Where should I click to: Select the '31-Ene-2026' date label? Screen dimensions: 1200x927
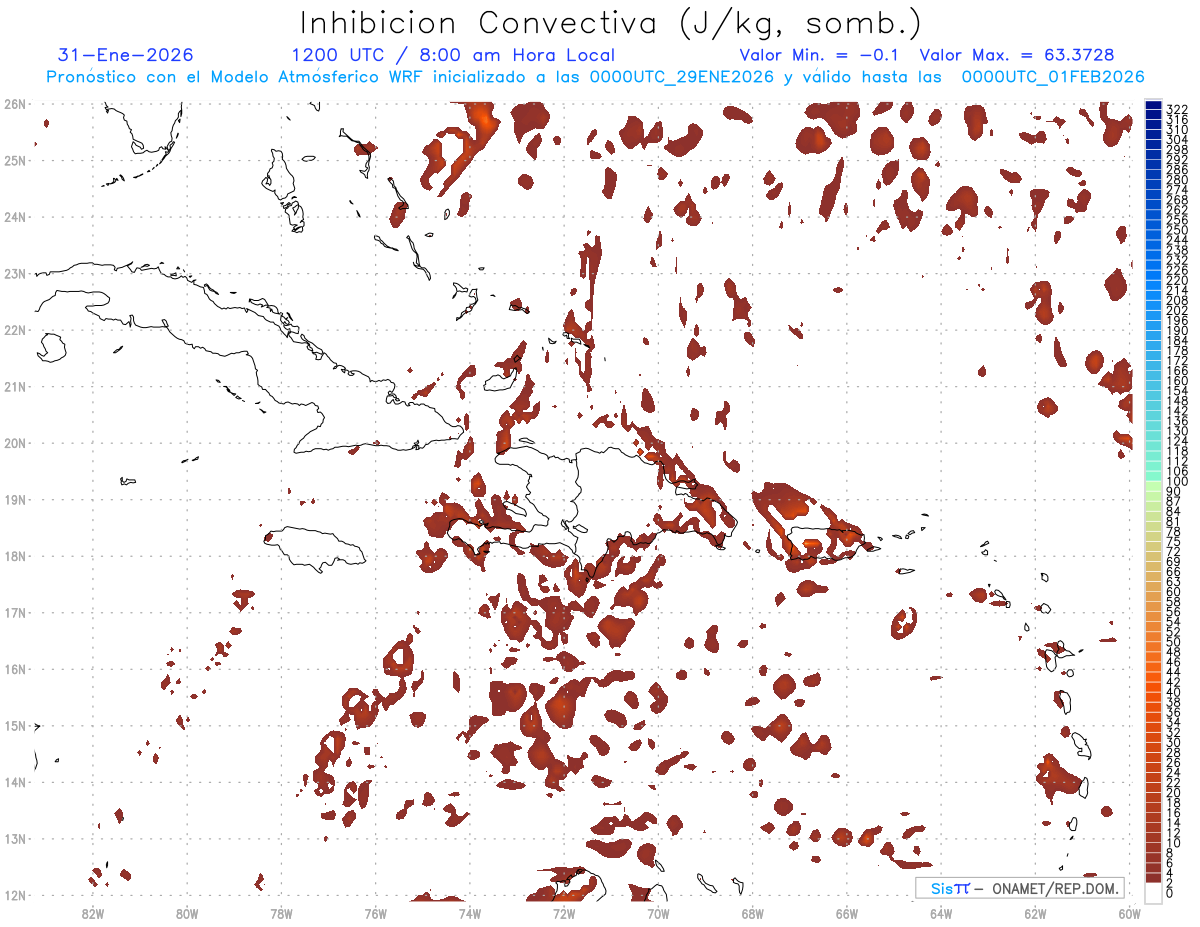point(126,55)
